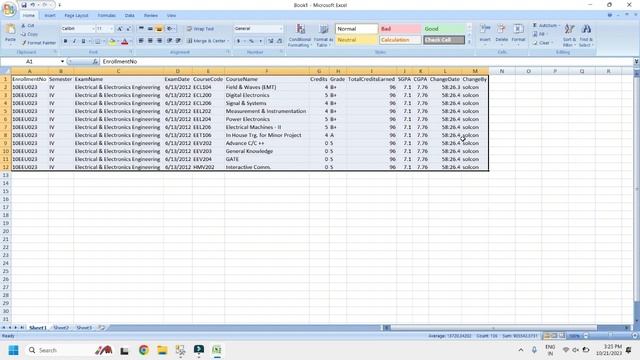Click the Cut command
The width and height of the screenshot is (640, 360).
click(28, 26)
